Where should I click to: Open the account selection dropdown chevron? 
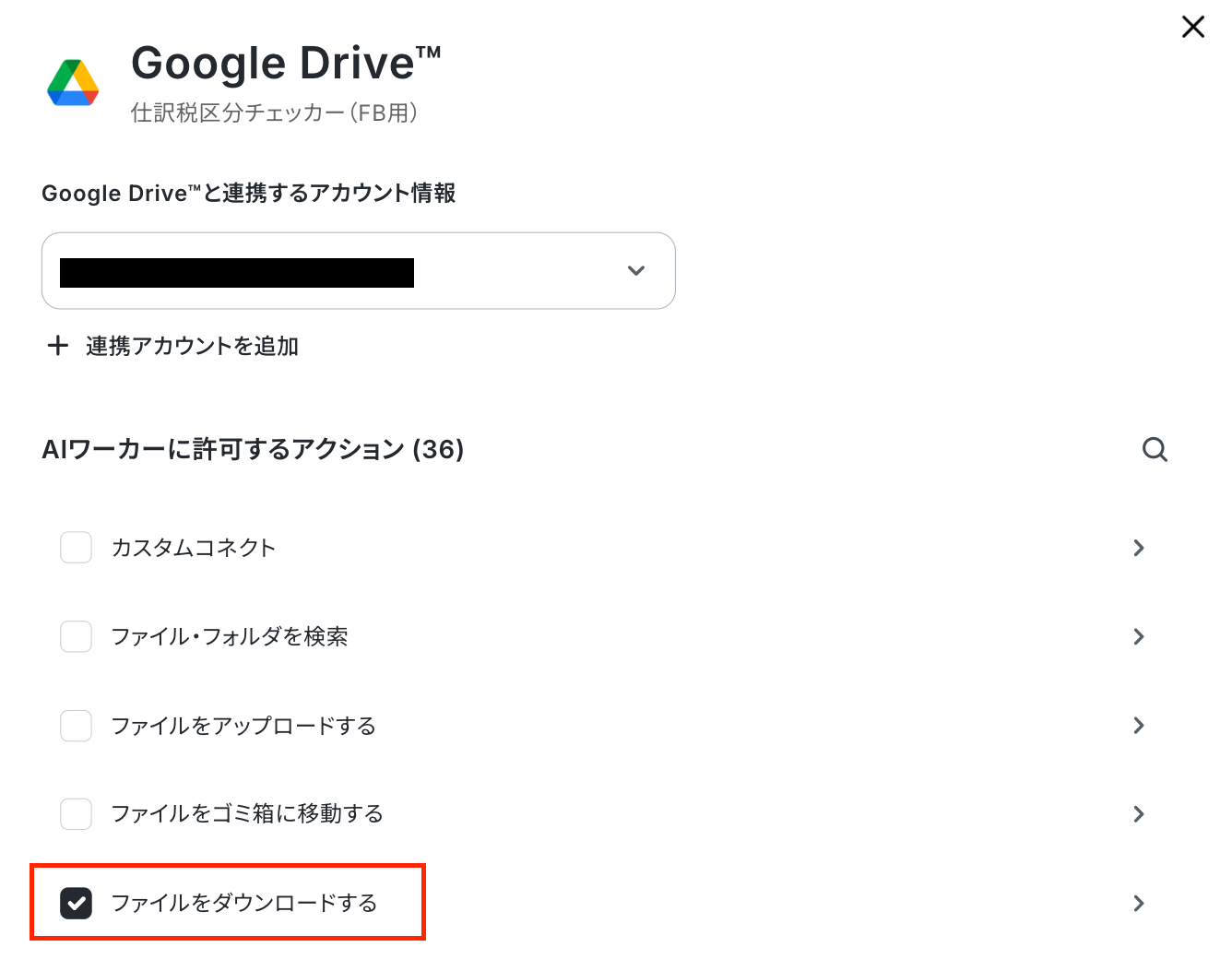[636, 271]
